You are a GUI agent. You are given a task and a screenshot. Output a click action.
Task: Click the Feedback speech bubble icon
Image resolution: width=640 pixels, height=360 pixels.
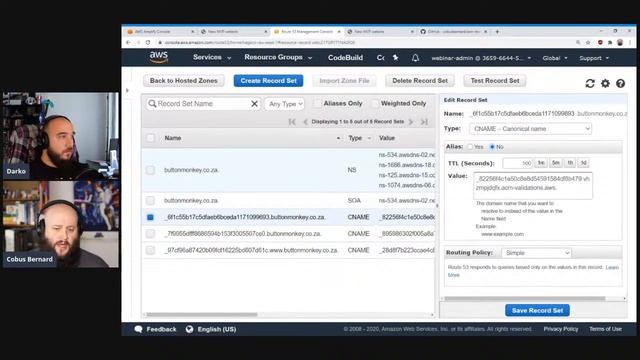click(138, 329)
